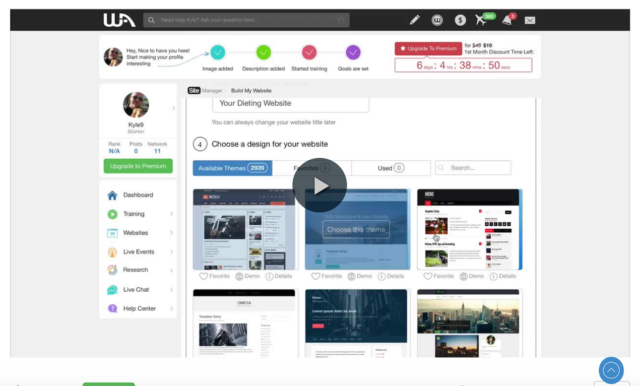Select the Available Themes tab
640x386 pixels.
click(233, 168)
